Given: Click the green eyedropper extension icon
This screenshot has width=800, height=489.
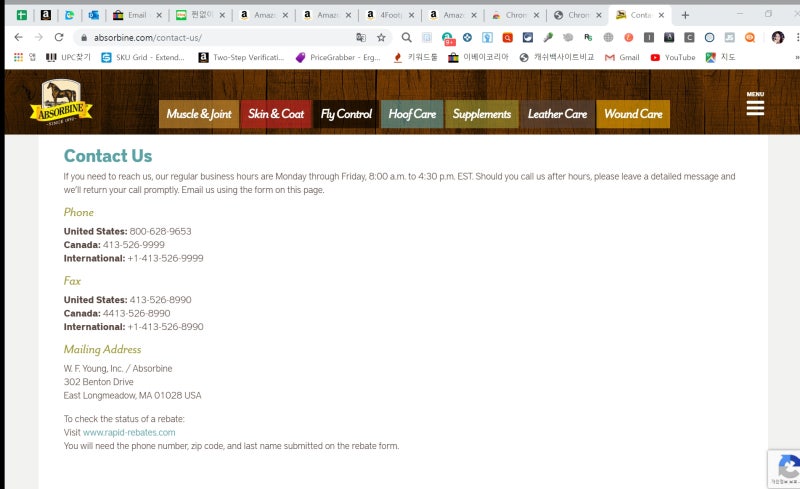Looking at the screenshot, I should point(548,37).
